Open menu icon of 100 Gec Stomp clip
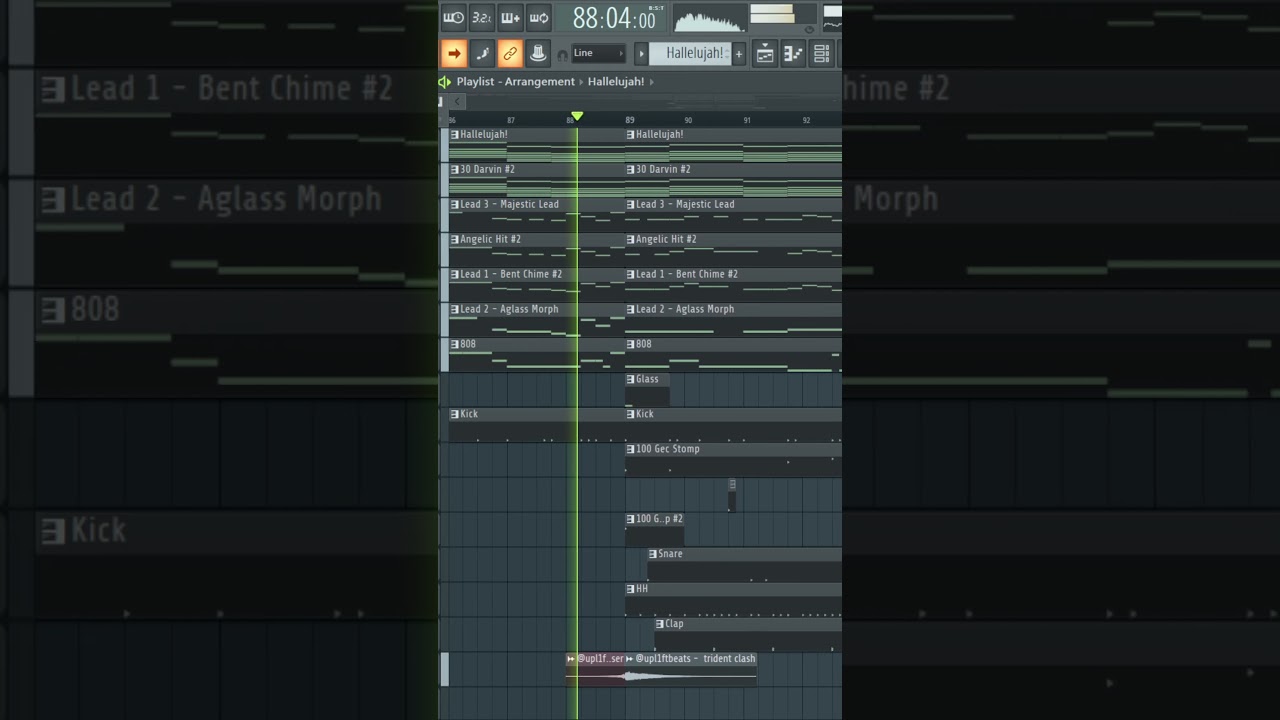Viewport: 1280px width, 720px height. tap(631, 449)
